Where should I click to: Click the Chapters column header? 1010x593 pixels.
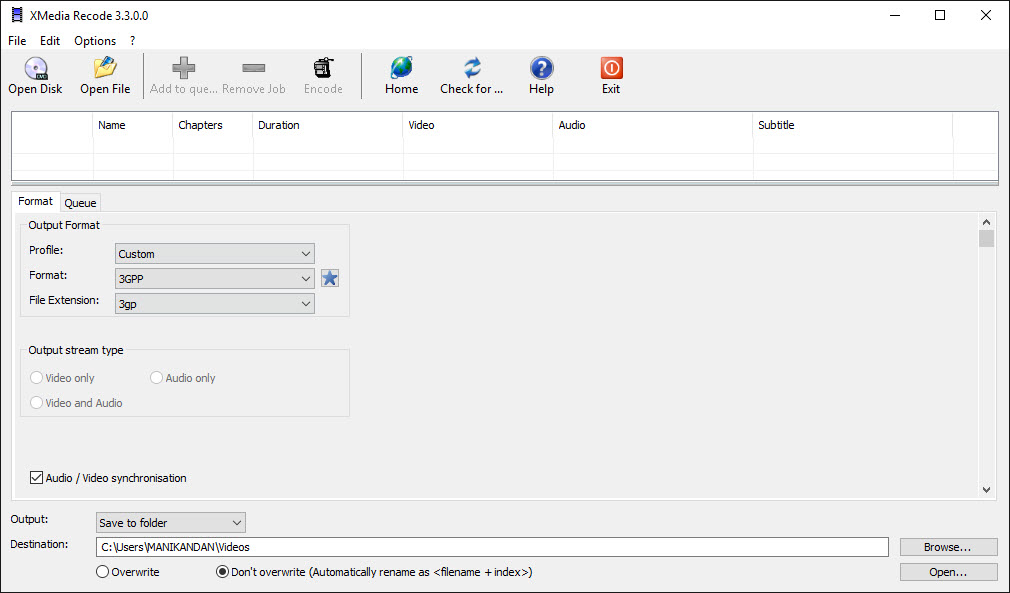(x=213, y=125)
